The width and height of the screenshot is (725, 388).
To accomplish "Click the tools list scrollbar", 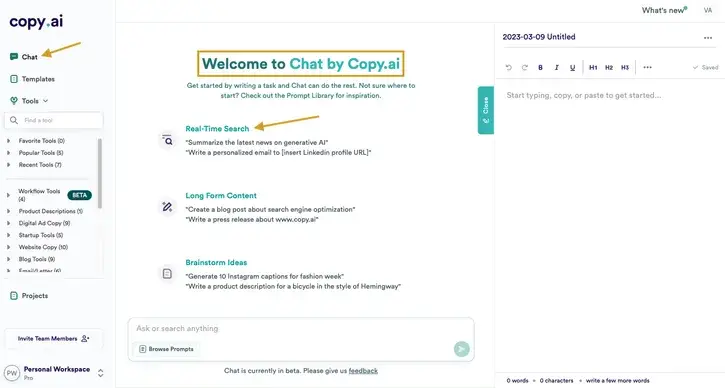I will [x=100, y=173].
